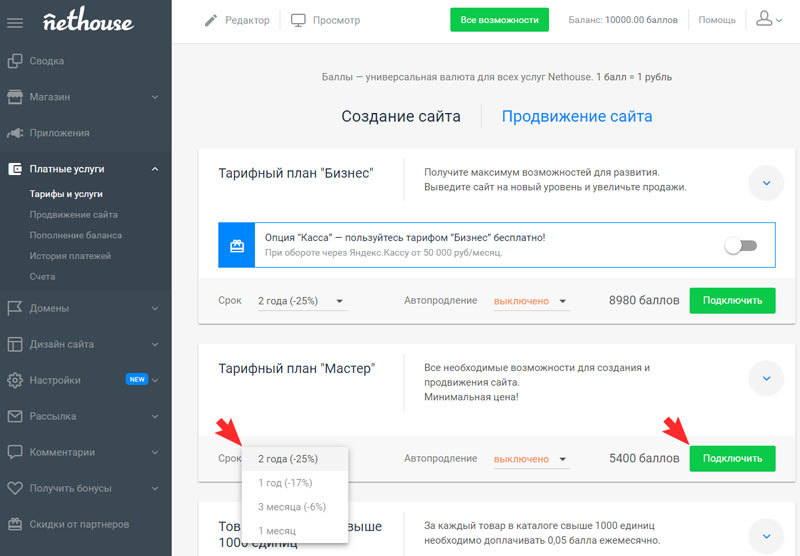Switch to Продвижение сайта tab
Image resolution: width=800 pixels, height=556 pixels.
coord(577,116)
